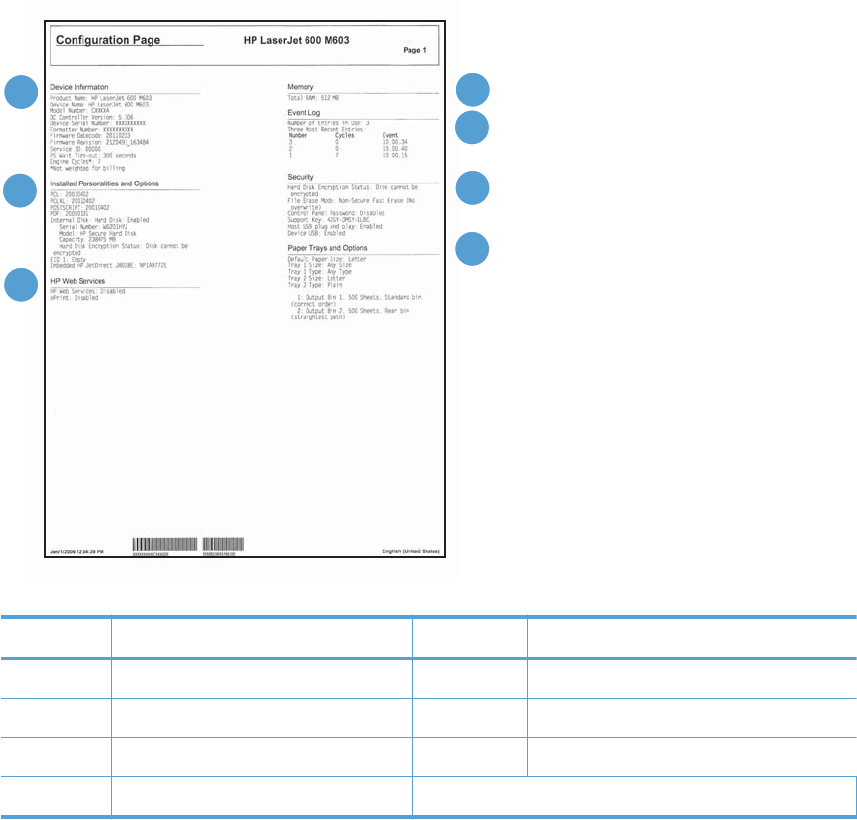
Task: Select the "Output Bin 1" standard bin line
Action: tap(356, 301)
